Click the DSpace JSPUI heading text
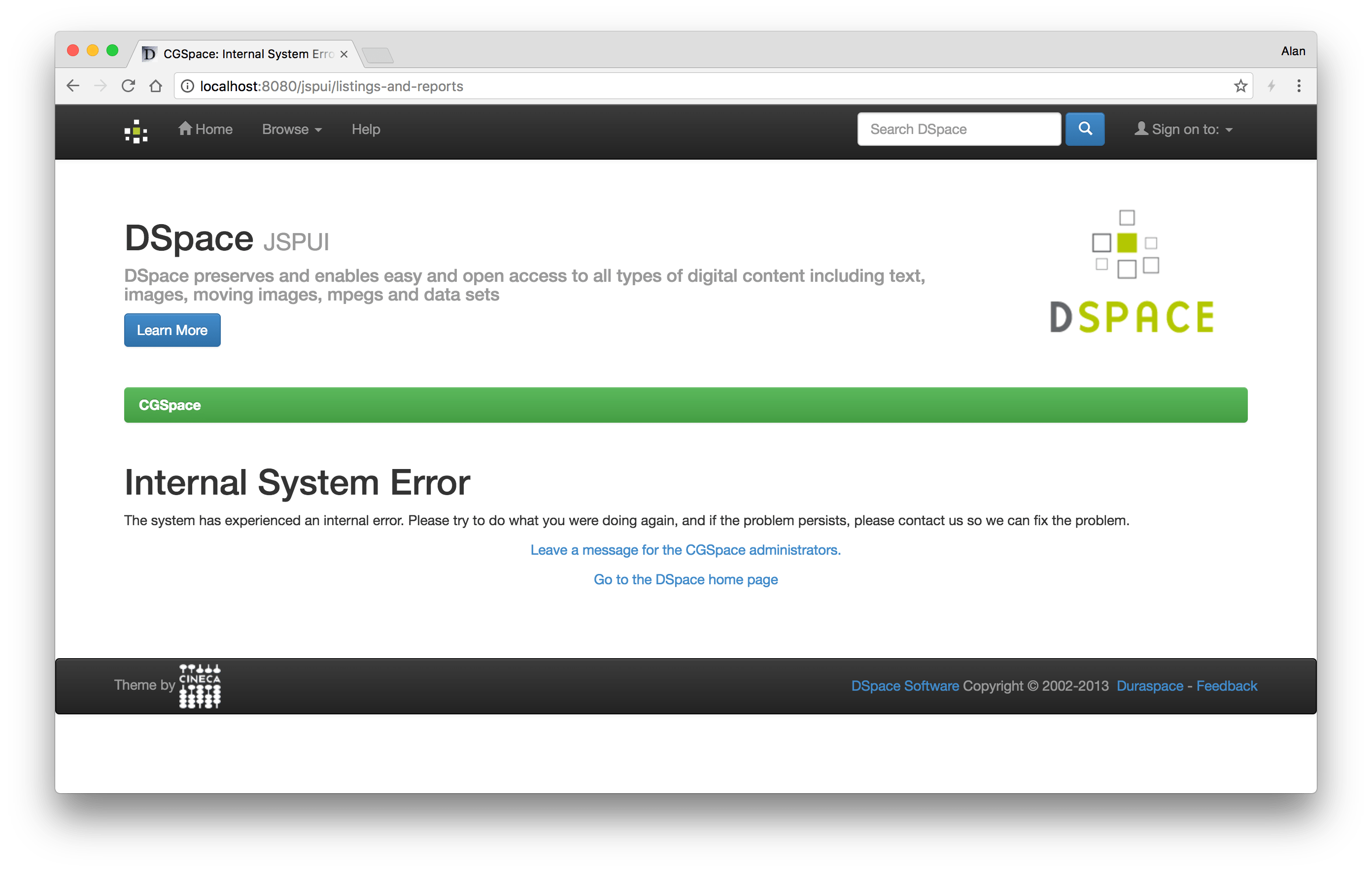Screen dimensions: 1372x872 point(227,238)
